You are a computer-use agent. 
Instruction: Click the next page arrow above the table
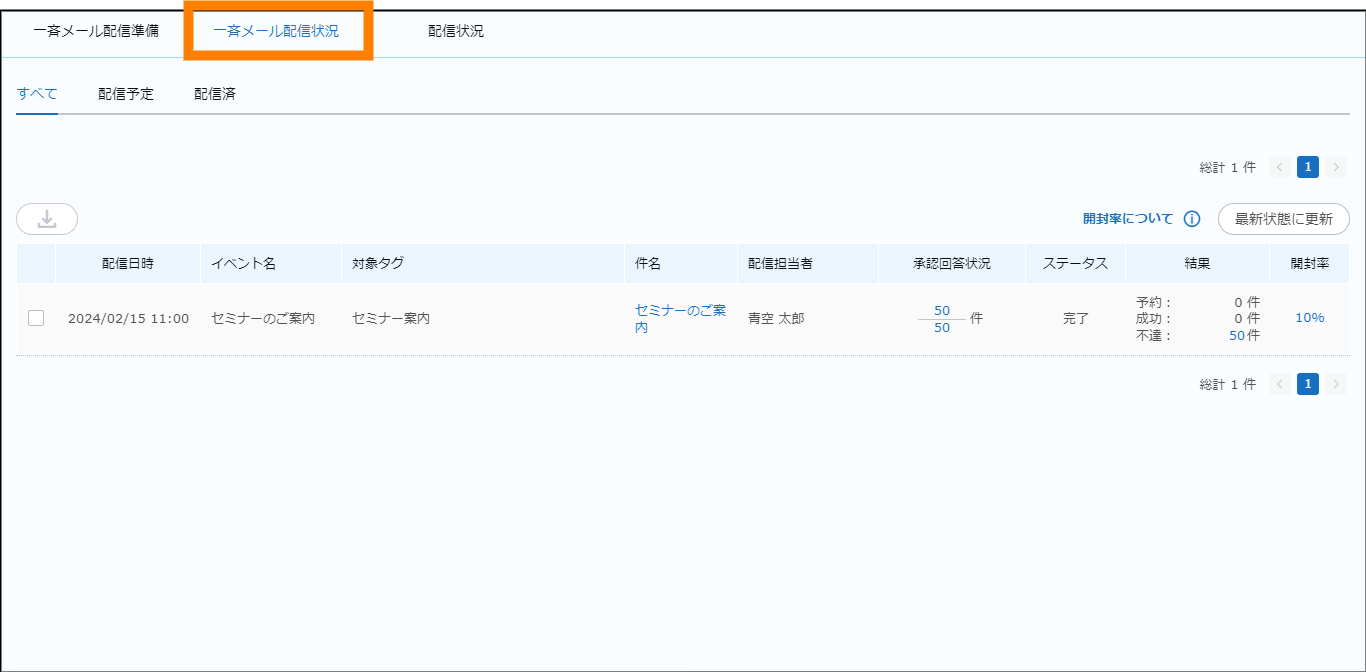coord(1336,167)
